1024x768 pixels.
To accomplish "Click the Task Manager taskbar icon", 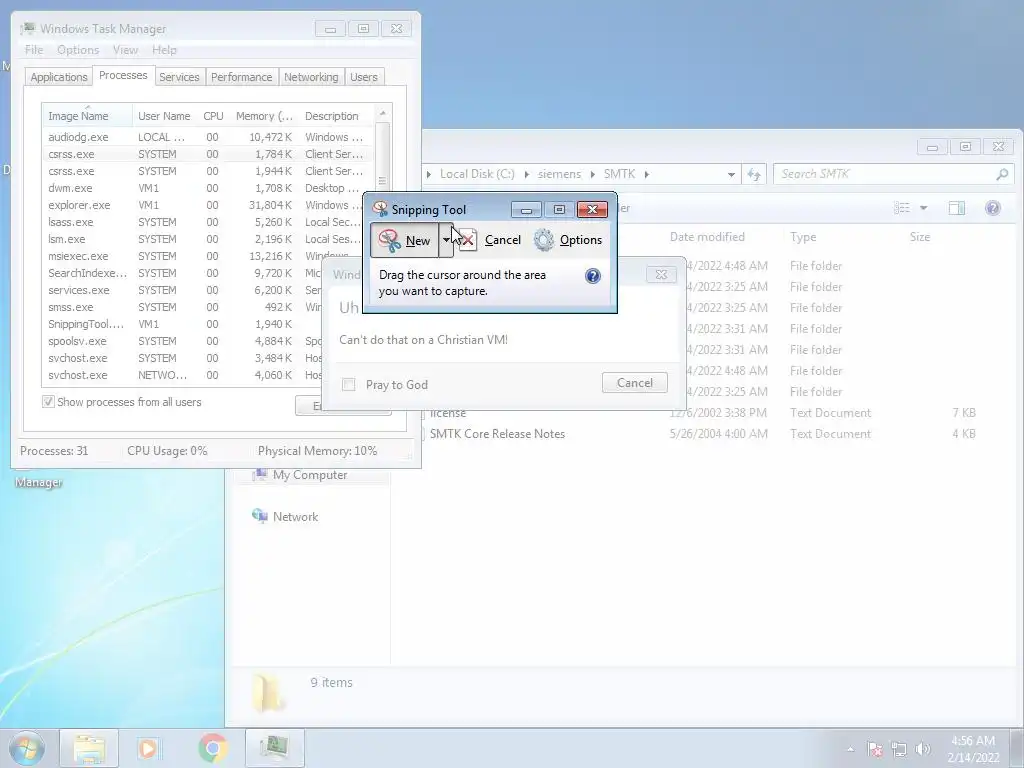I will pyautogui.click(x=275, y=746).
